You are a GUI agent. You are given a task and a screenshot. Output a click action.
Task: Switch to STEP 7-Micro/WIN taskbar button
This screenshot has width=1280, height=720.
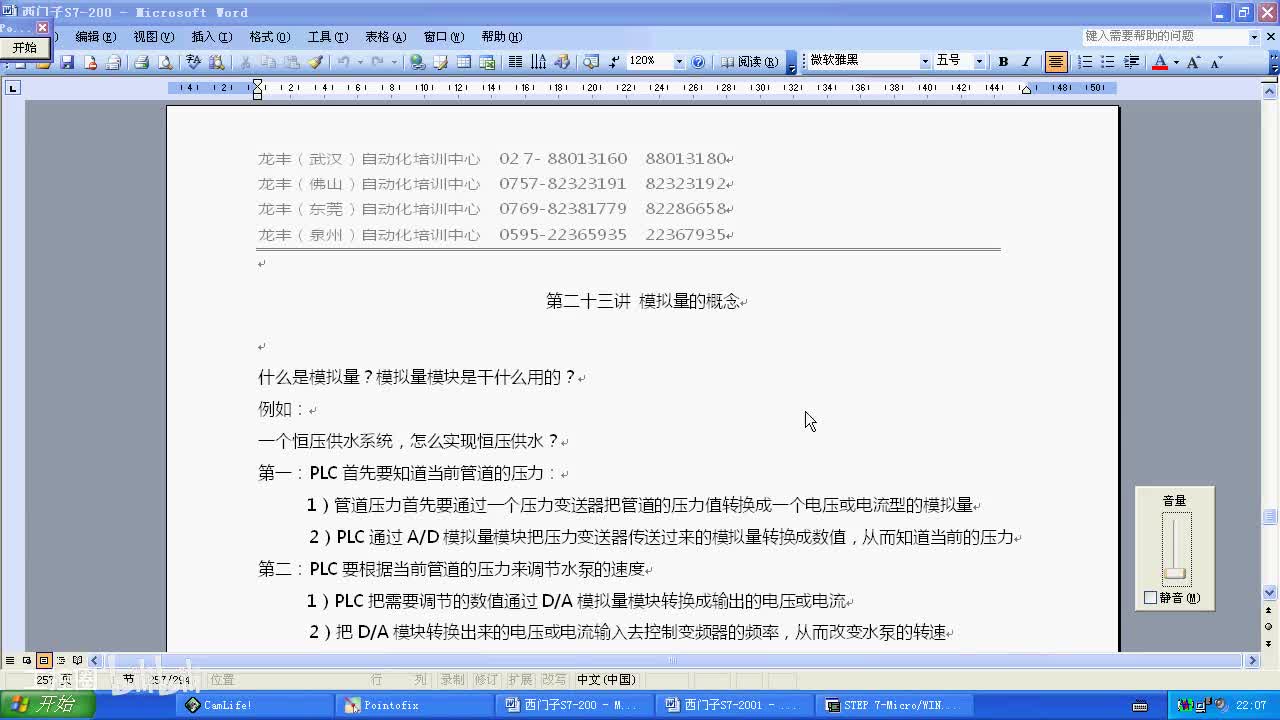(x=896, y=705)
